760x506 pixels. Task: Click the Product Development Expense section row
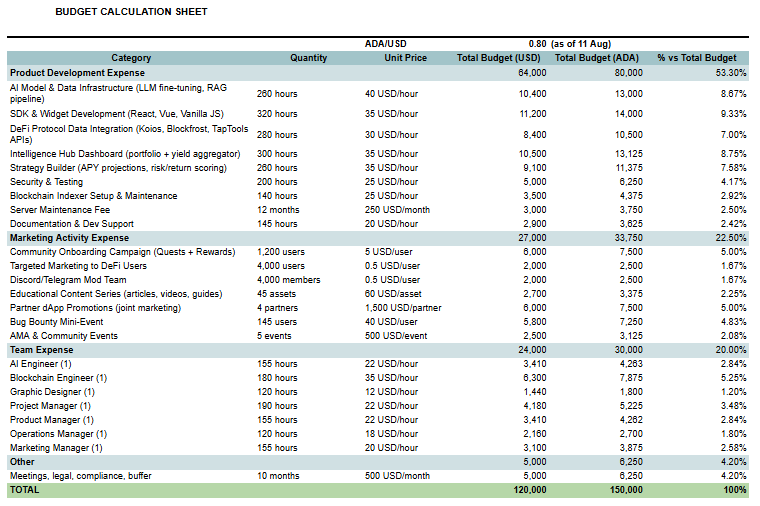coord(77,73)
